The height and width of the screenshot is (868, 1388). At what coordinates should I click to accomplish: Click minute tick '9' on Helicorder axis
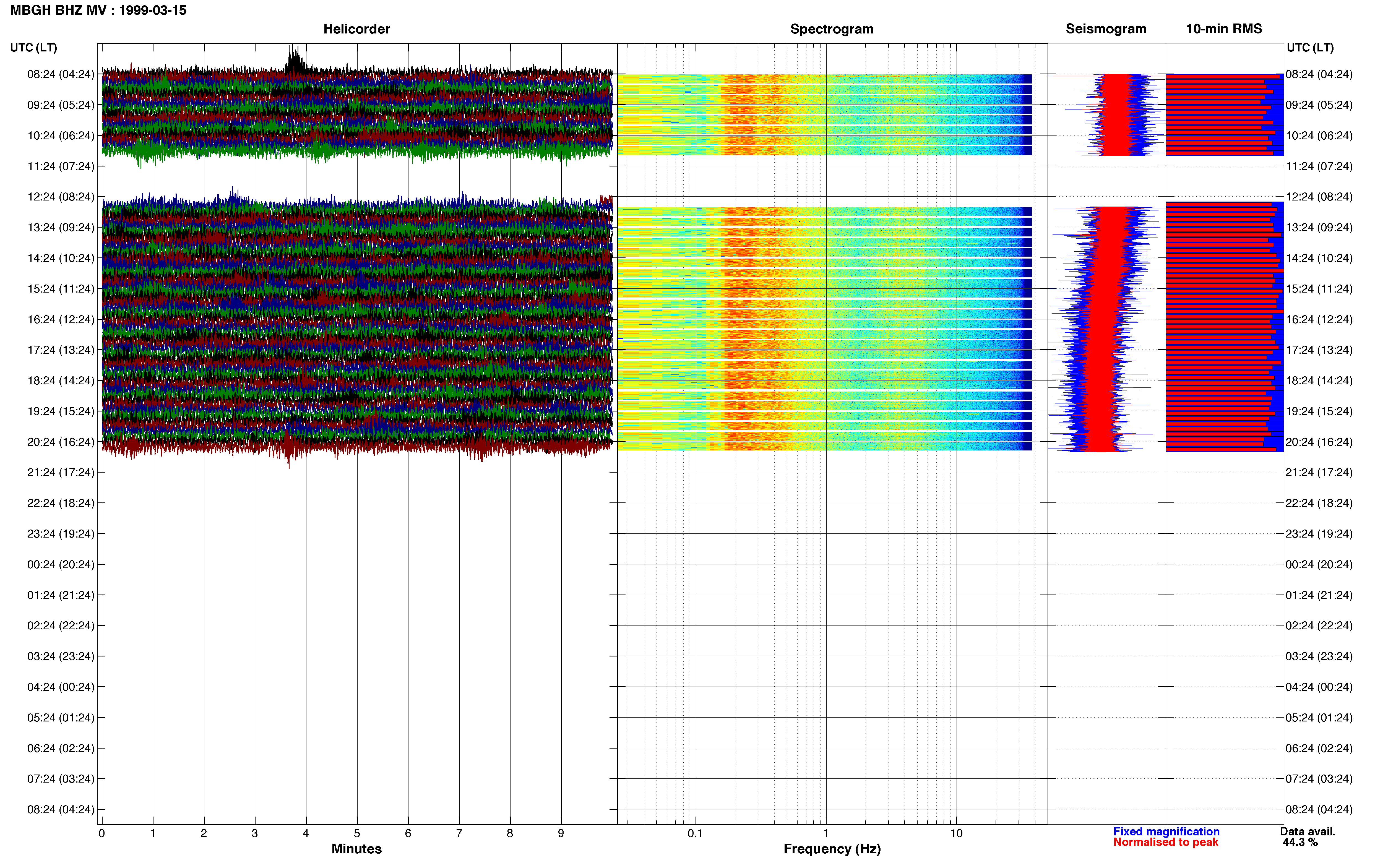561,833
